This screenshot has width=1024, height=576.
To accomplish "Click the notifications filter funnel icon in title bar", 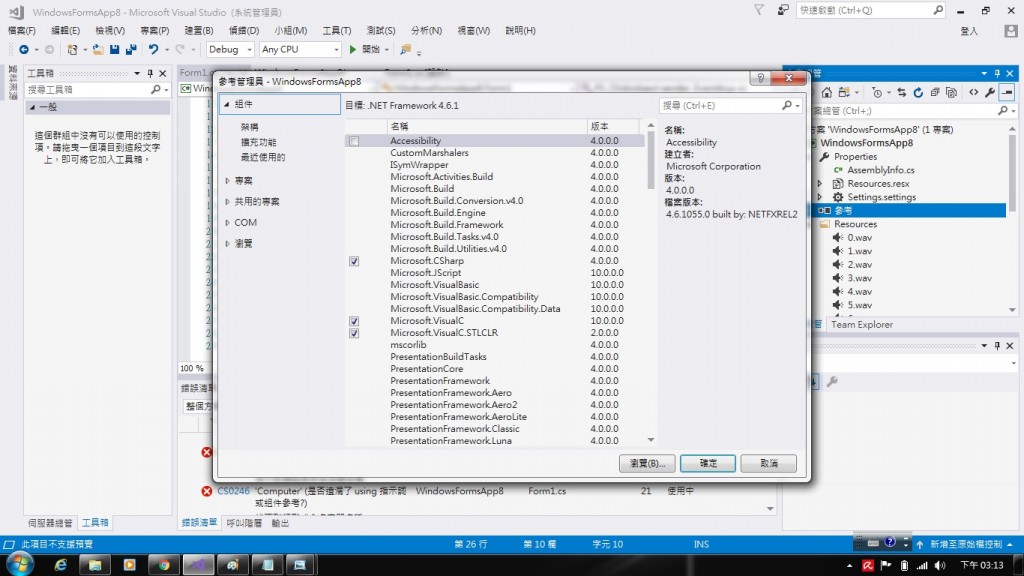I will point(759,10).
